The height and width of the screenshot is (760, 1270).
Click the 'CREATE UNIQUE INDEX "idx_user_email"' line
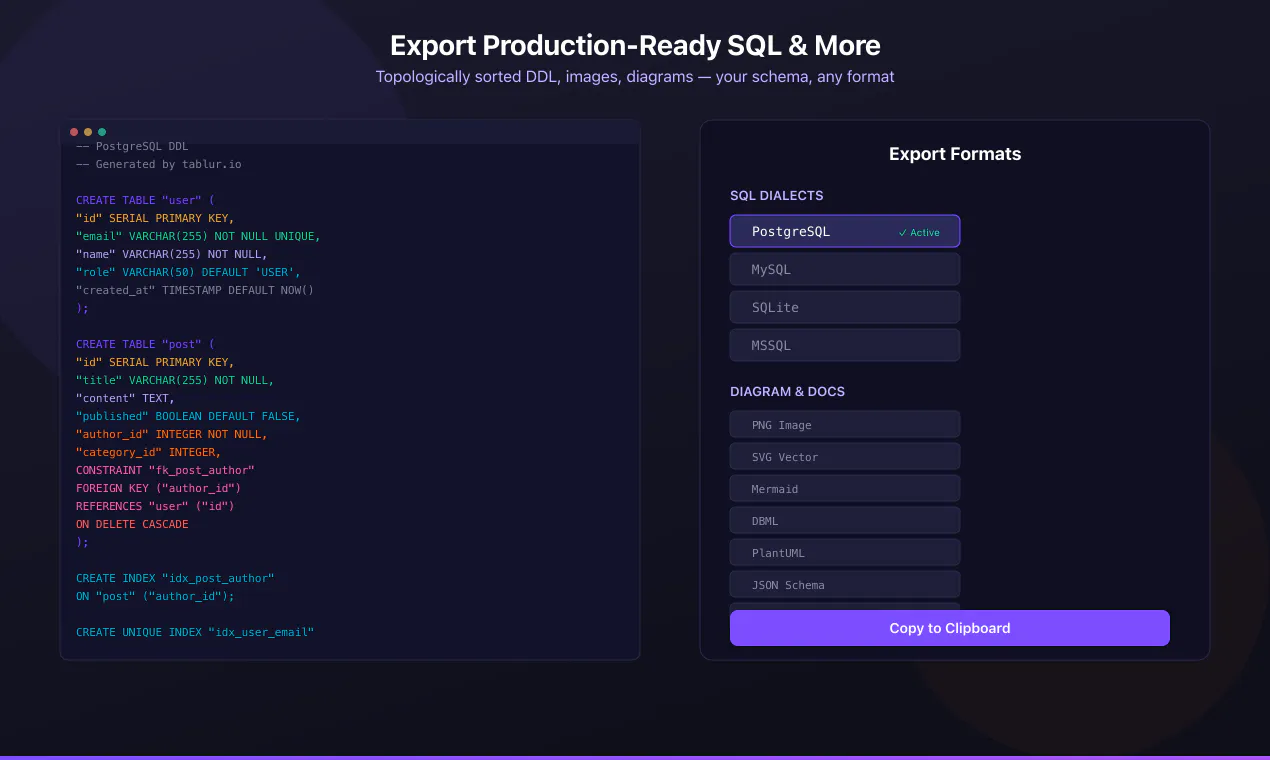pyautogui.click(x=195, y=632)
